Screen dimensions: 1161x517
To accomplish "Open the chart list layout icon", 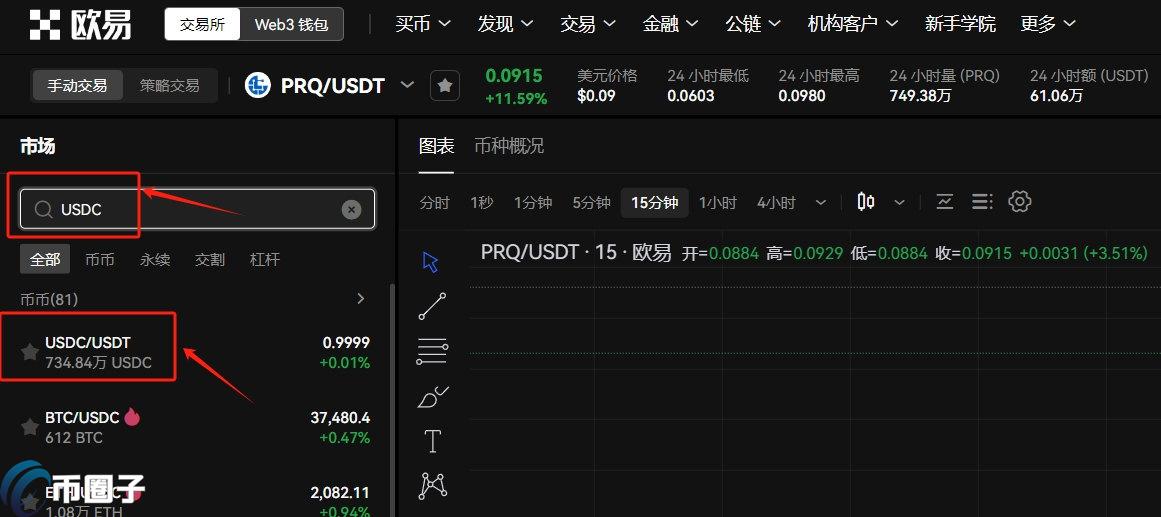I will coord(982,201).
